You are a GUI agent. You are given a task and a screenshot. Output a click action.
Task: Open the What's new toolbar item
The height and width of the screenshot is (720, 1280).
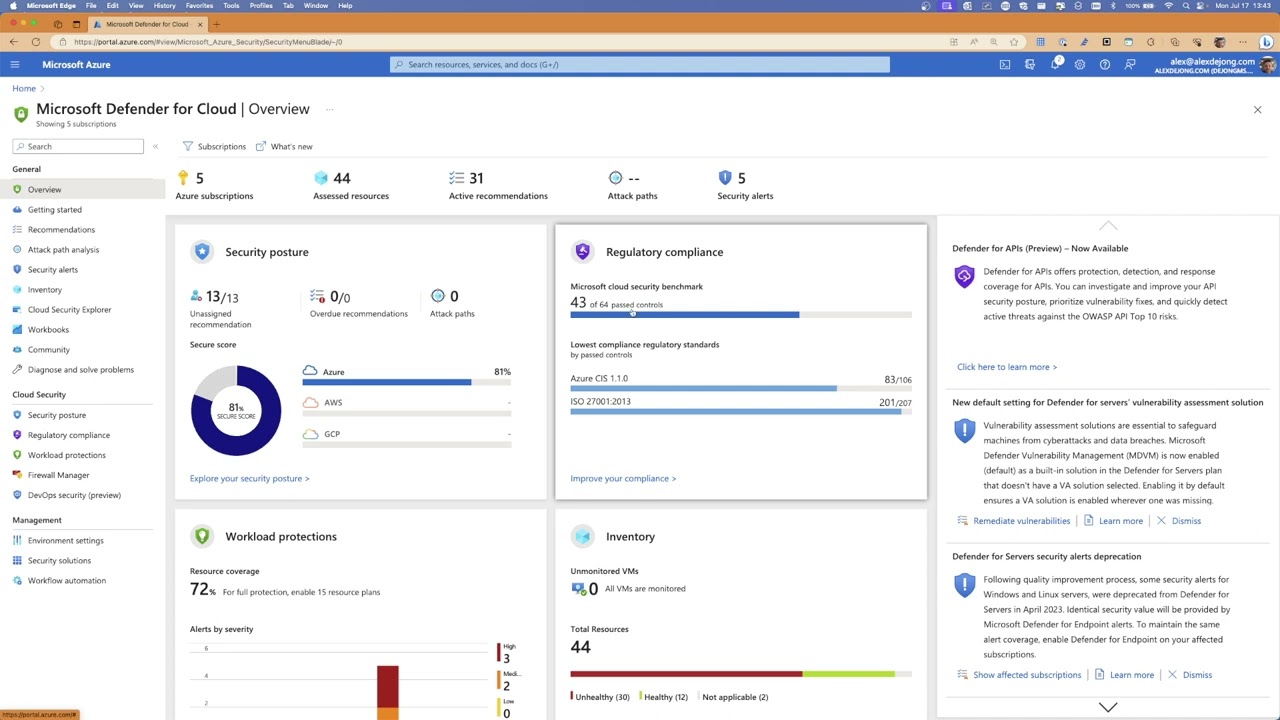(x=284, y=146)
